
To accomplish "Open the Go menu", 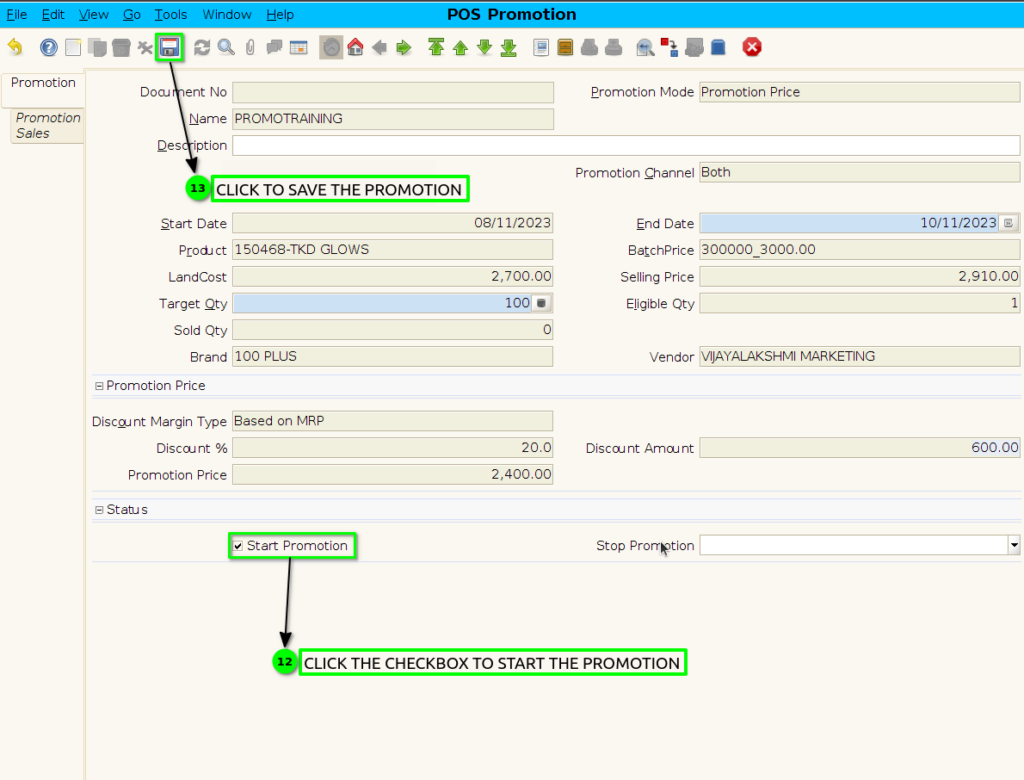I will 132,14.
